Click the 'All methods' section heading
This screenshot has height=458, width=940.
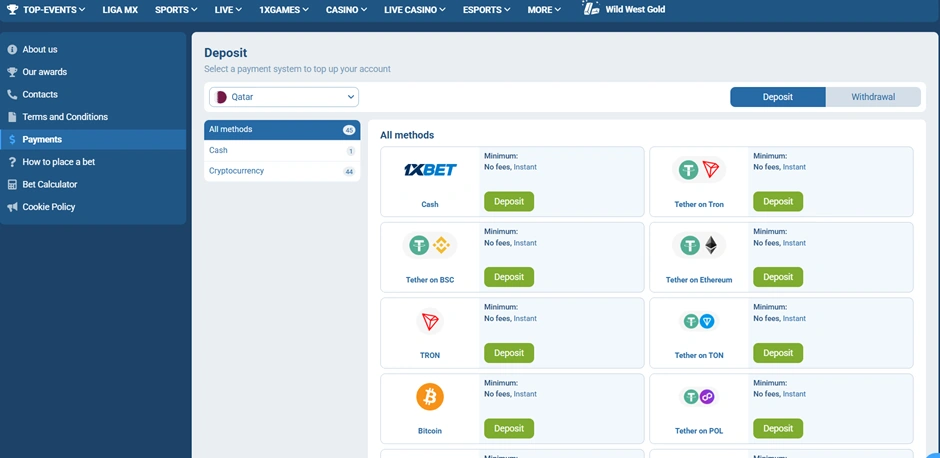(407, 135)
